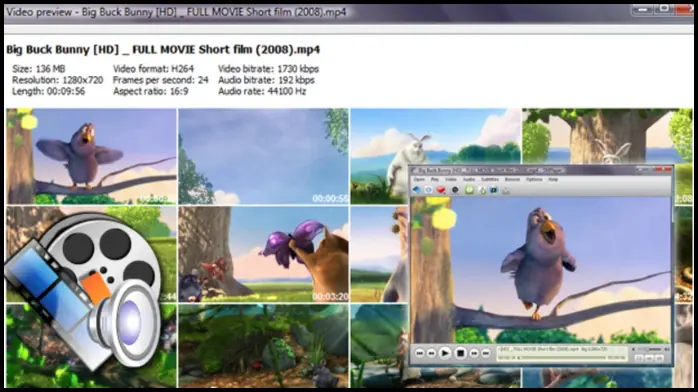Click the 'Audio bitrate: 192 kbps' text
The image size is (698, 392).
point(266,80)
